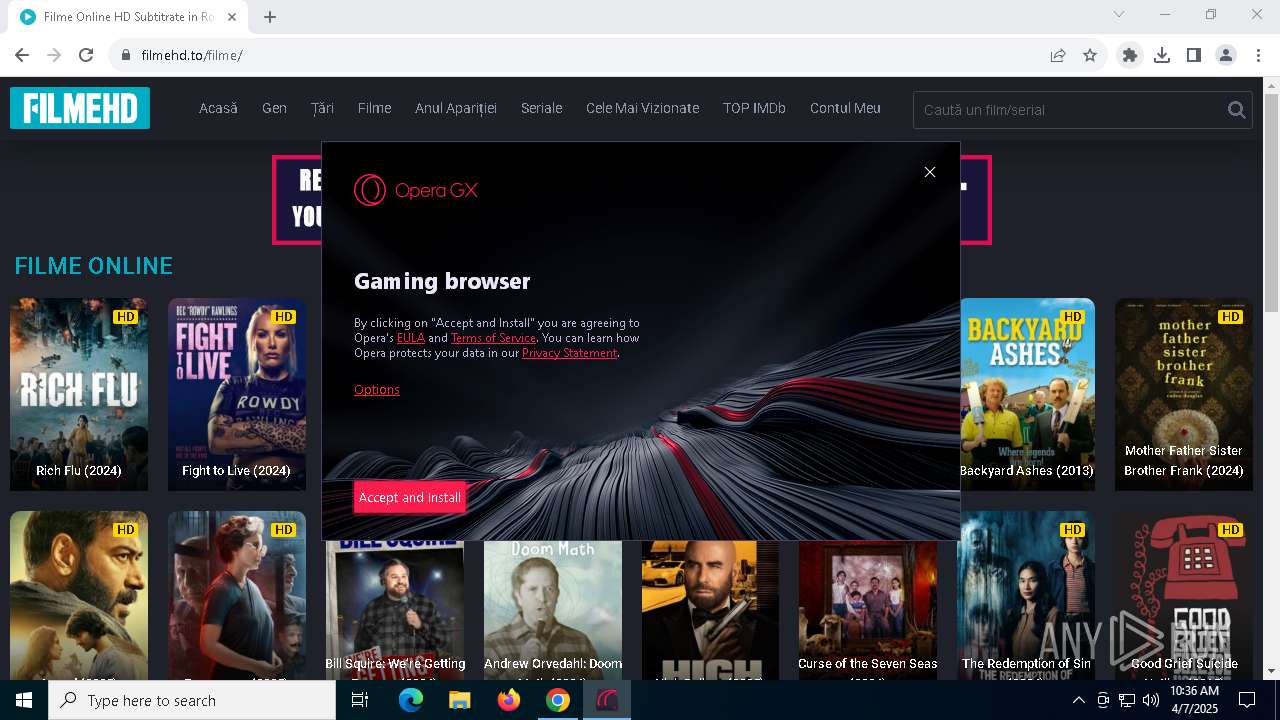Screen dimensions: 1280x720
Task: Open Contul Meu
Action: coord(845,108)
